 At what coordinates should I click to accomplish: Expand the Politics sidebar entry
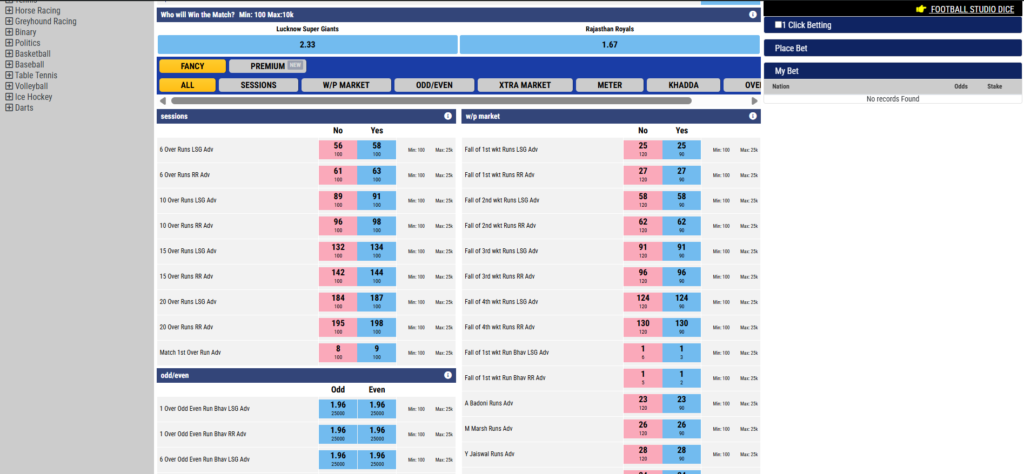pyautogui.click(x=9, y=43)
